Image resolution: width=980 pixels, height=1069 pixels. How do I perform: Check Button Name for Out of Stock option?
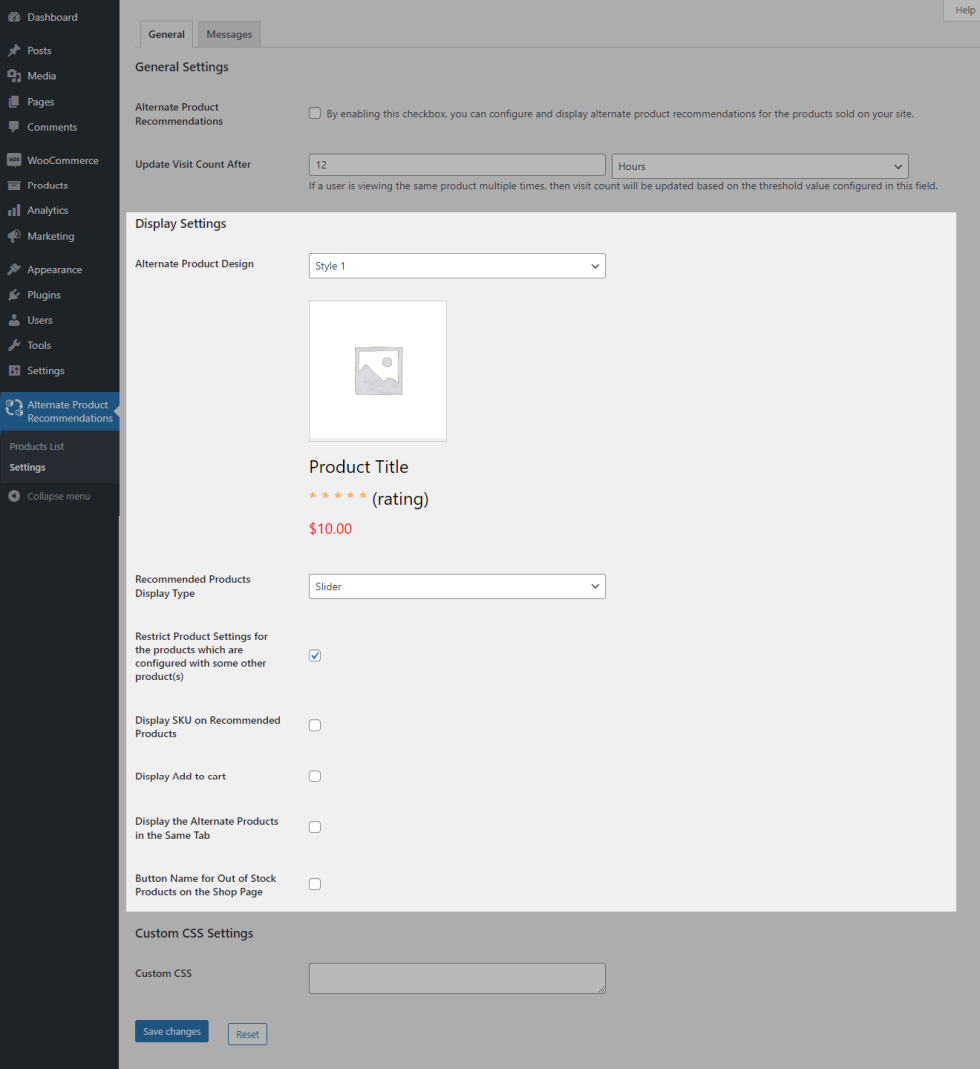314,884
